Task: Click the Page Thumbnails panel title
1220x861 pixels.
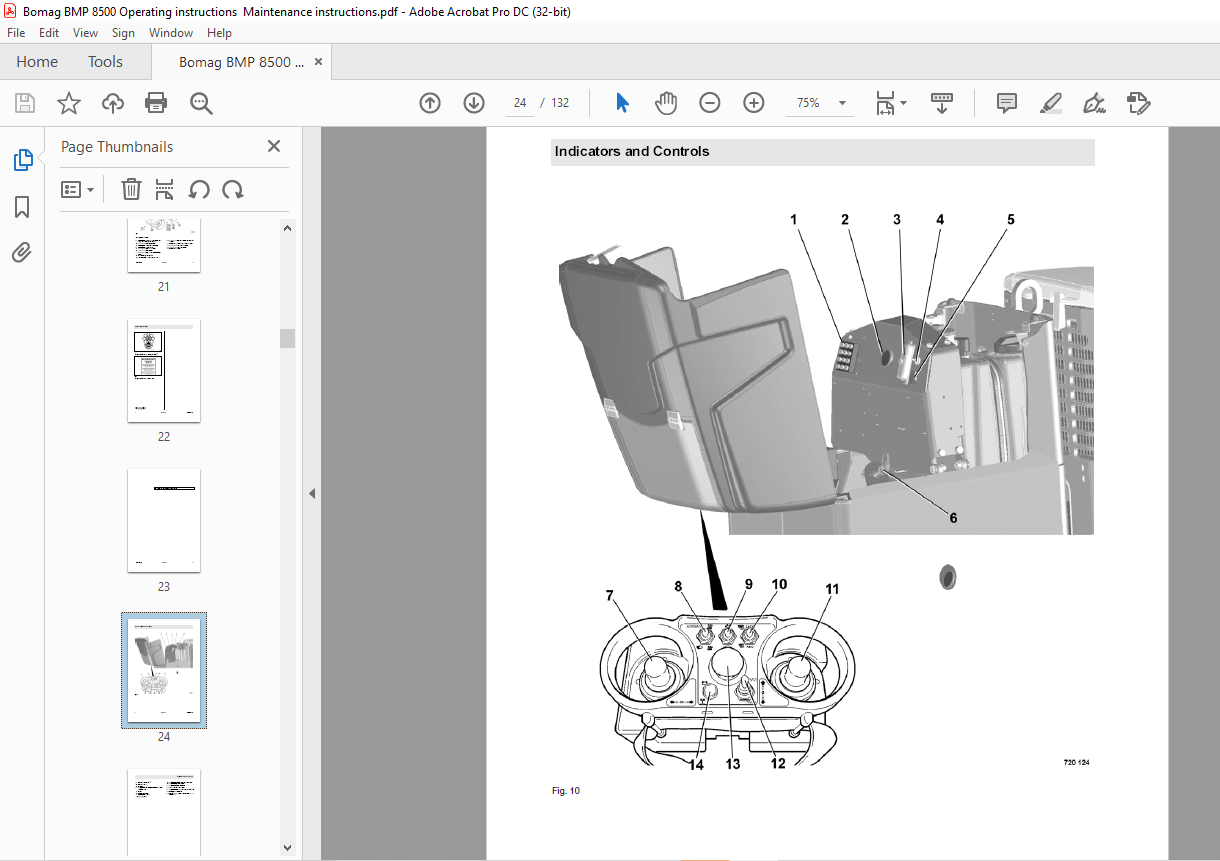Action: [x=117, y=147]
